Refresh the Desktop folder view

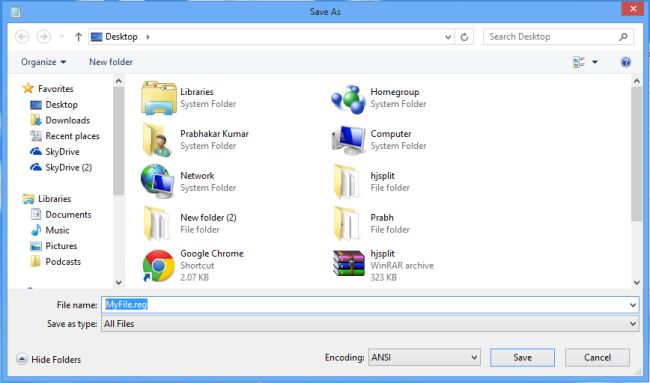464,37
